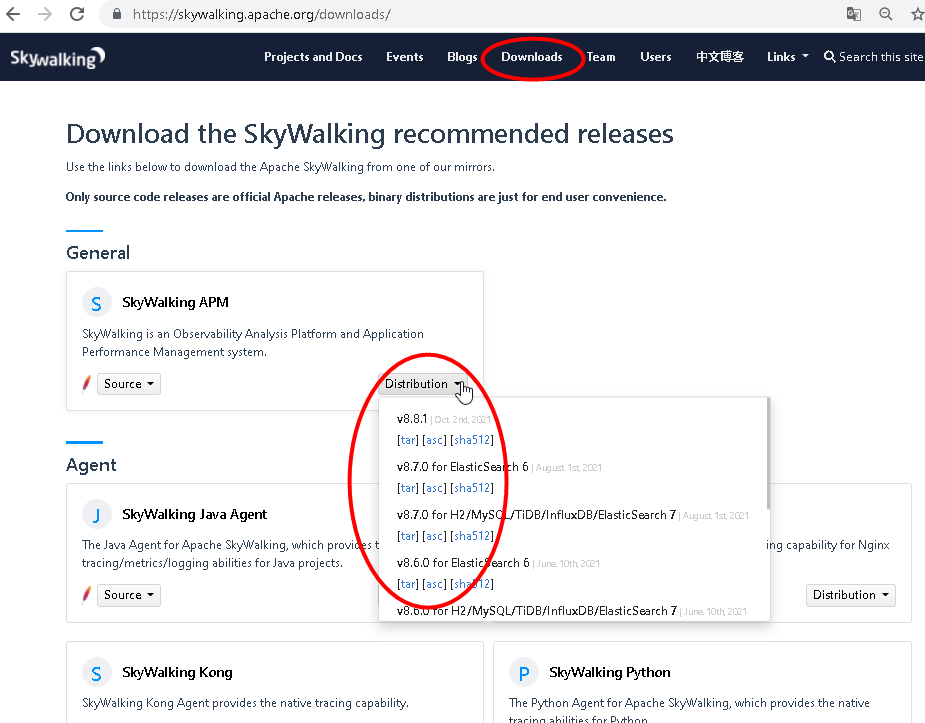Click the red feather icon beside Java Agent Source
Screen dimensions: 925x723
coord(86,594)
